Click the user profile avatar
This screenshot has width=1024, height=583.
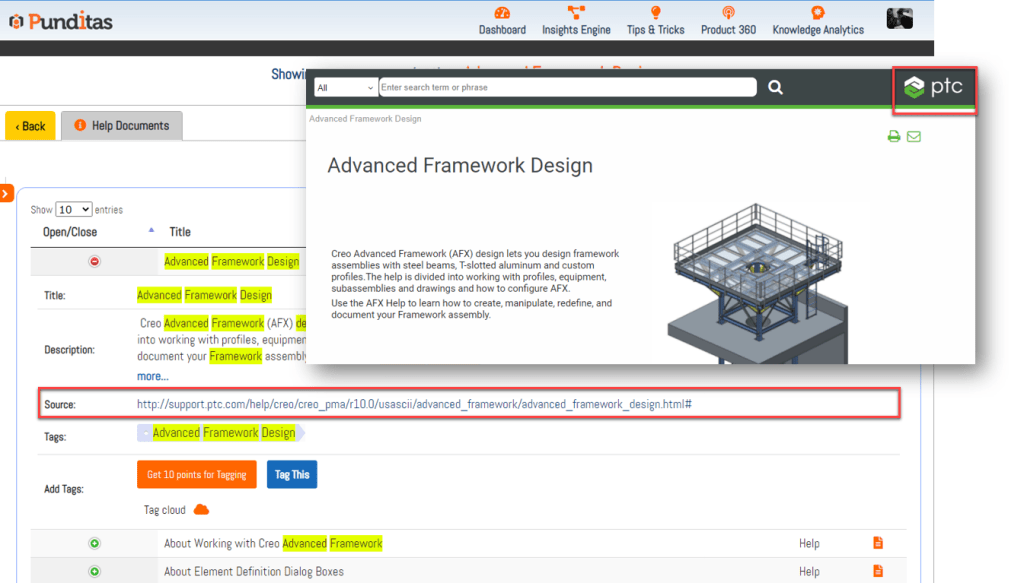[899, 18]
